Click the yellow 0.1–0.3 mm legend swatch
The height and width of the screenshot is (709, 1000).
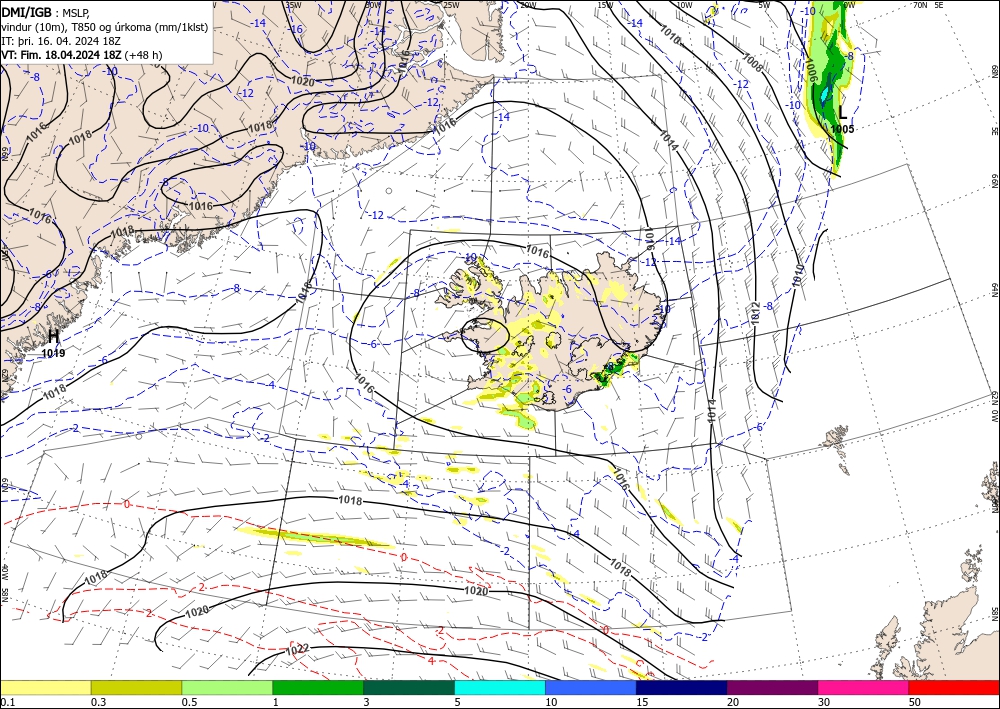(45, 687)
